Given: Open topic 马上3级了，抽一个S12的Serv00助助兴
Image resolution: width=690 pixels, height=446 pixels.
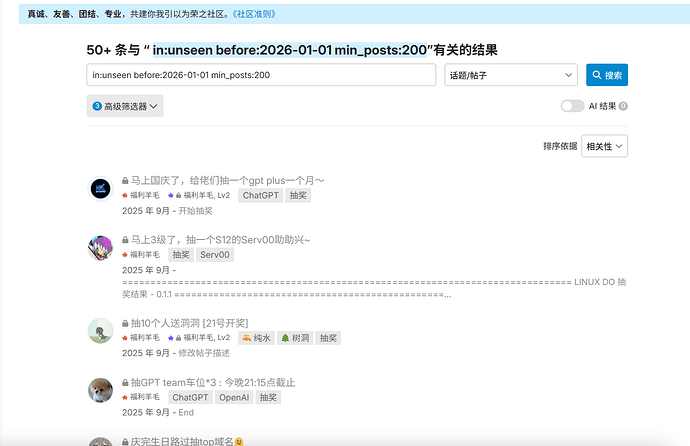Looking at the screenshot, I should pyautogui.click(x=220, y=240).
